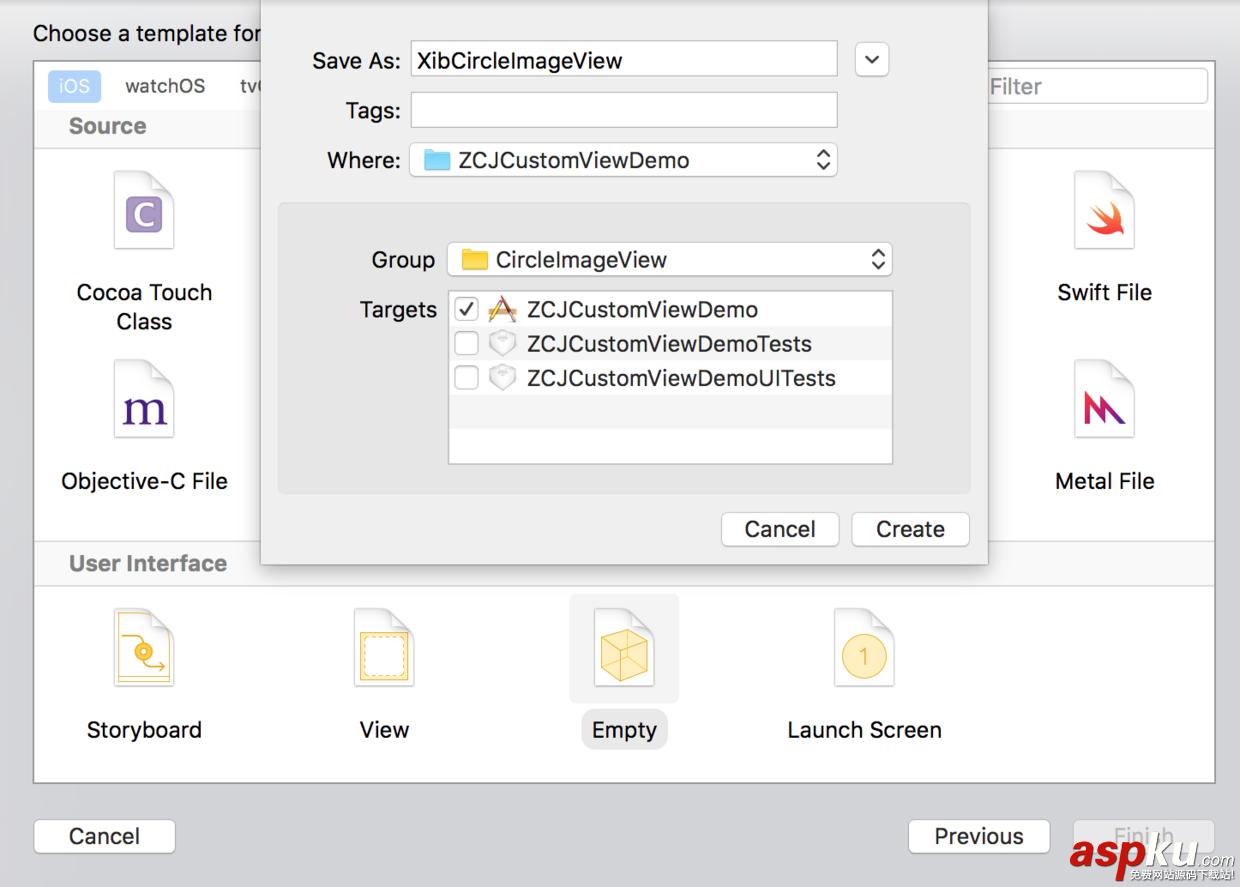Pick the Launch Screen template icon
Screen dimensions: 1240x887
pyautogui.click(x=864, y=648)
